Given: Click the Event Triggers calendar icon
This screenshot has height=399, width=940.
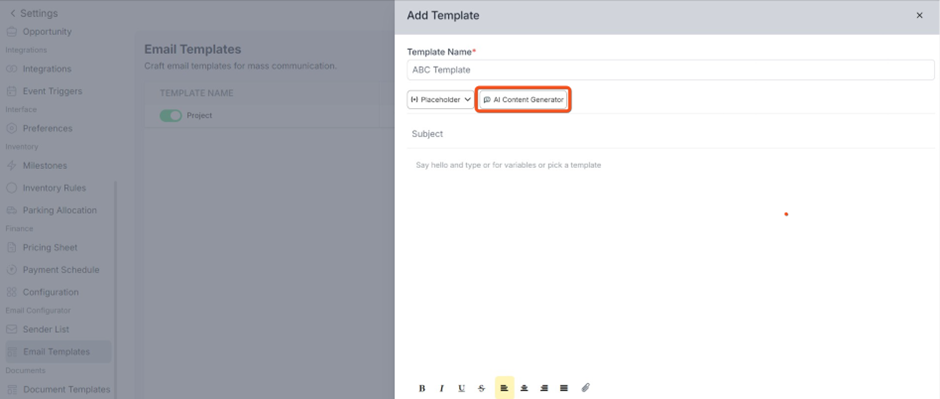Looking at the screenshot, I should pyautogui.click(x=11, y=91).
